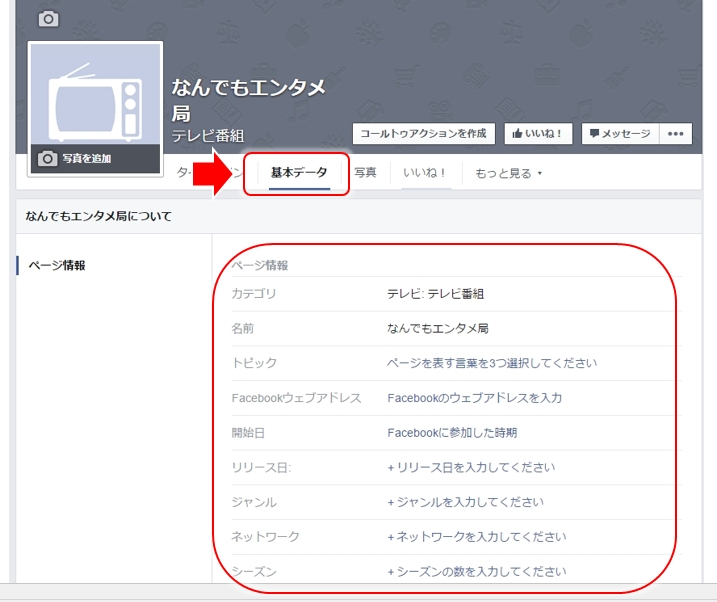Click the トピック row label

254,363
